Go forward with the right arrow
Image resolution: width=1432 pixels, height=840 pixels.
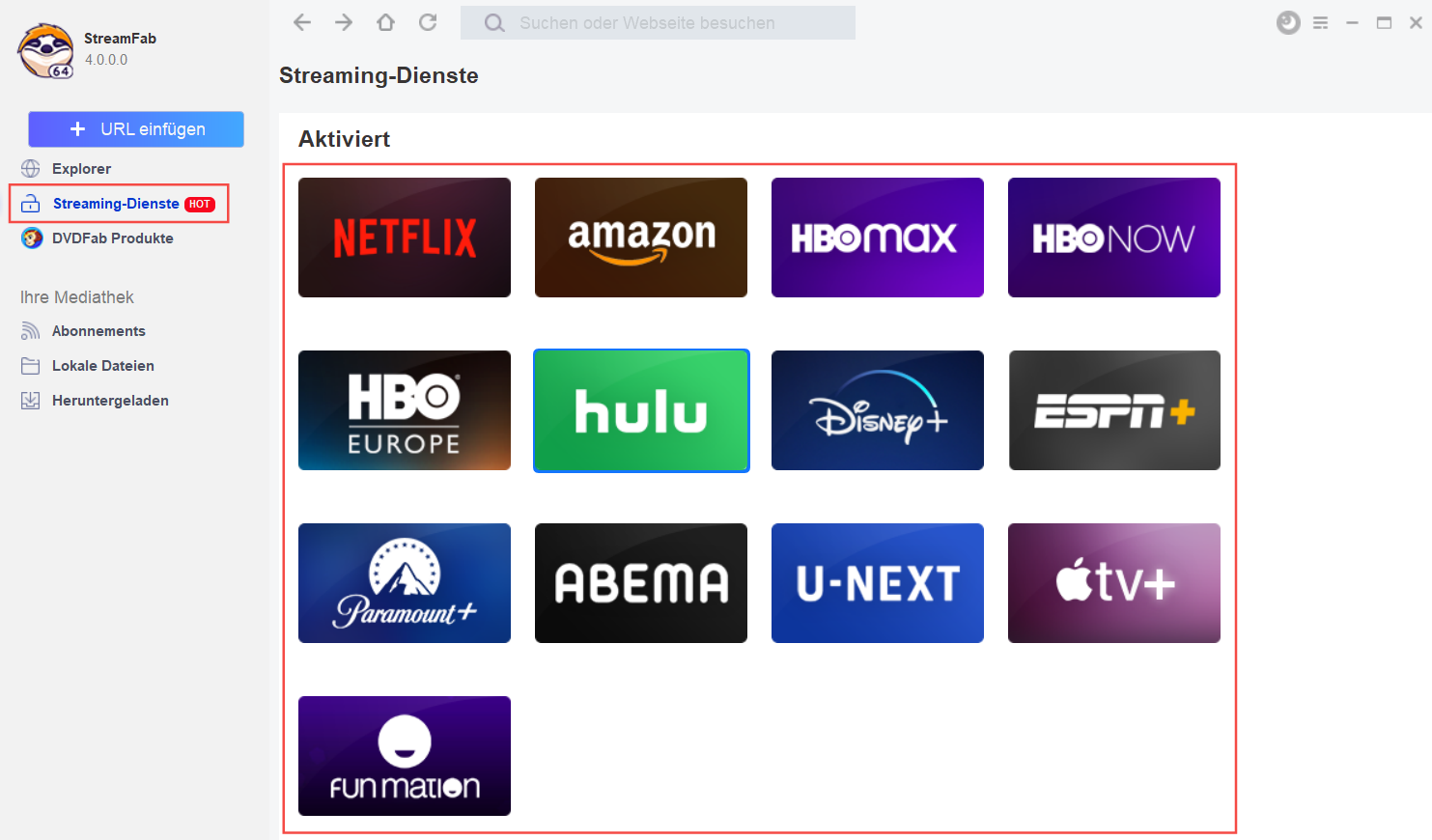tap(344, 22)
